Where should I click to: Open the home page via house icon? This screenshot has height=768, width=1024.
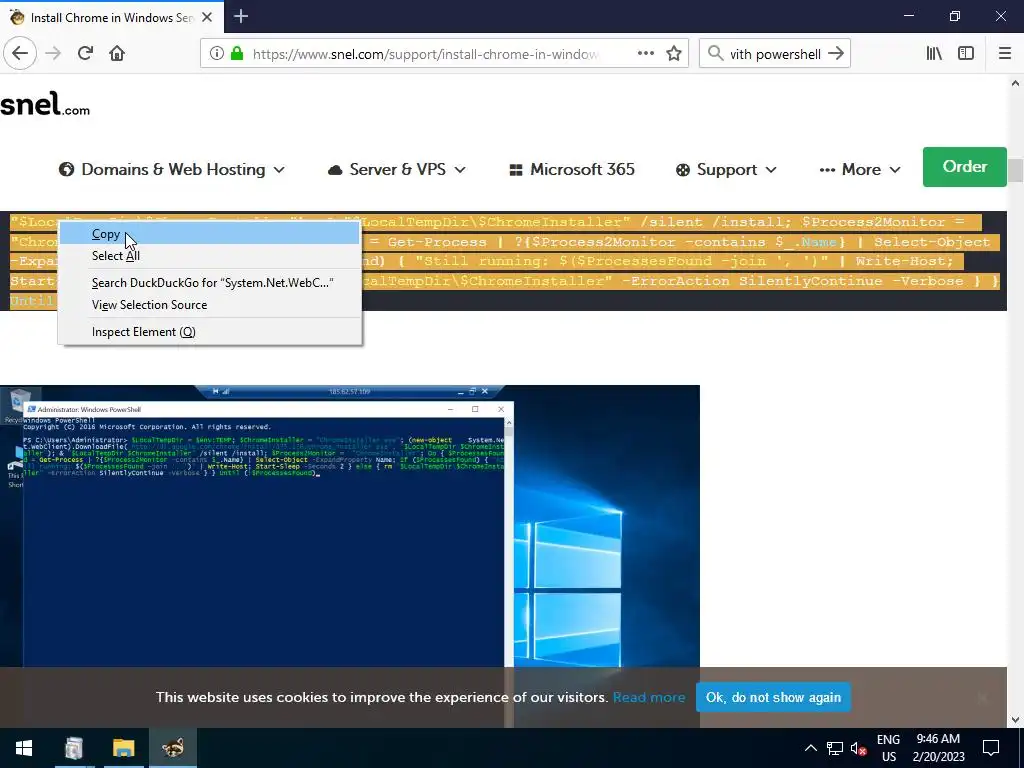coord(117,54)
